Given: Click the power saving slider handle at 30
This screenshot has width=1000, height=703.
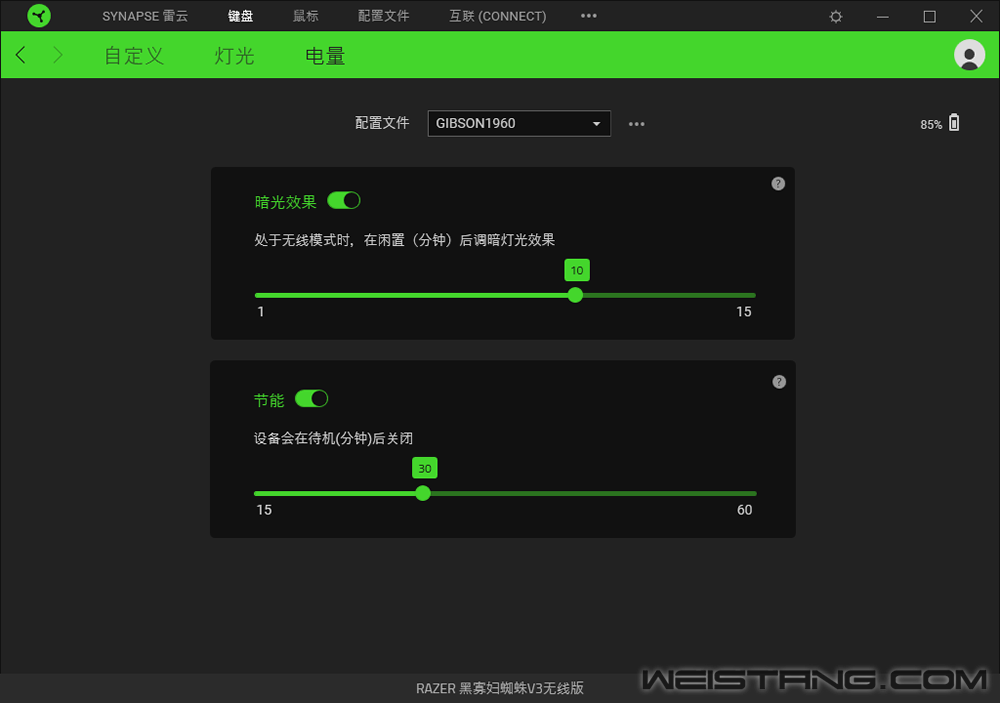Looking at the screenshot, I should (x=423, y=493).
